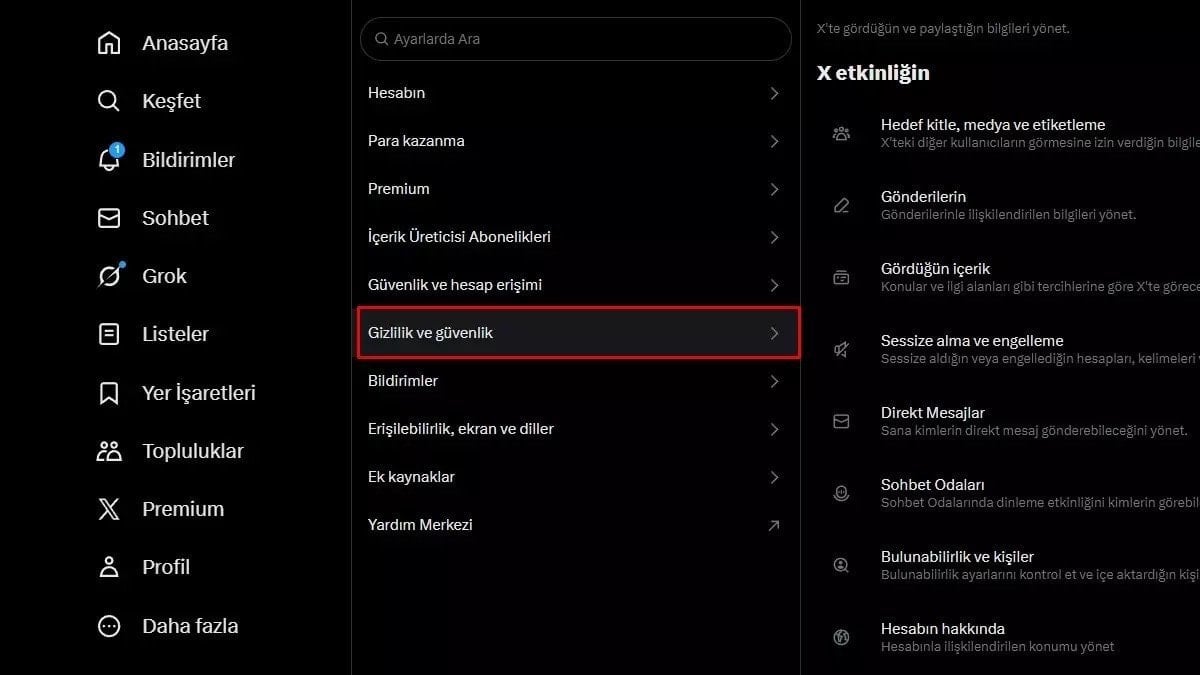Open the Yardım Merkezi external link
The image size is (1200, 675).
(773, 525)
